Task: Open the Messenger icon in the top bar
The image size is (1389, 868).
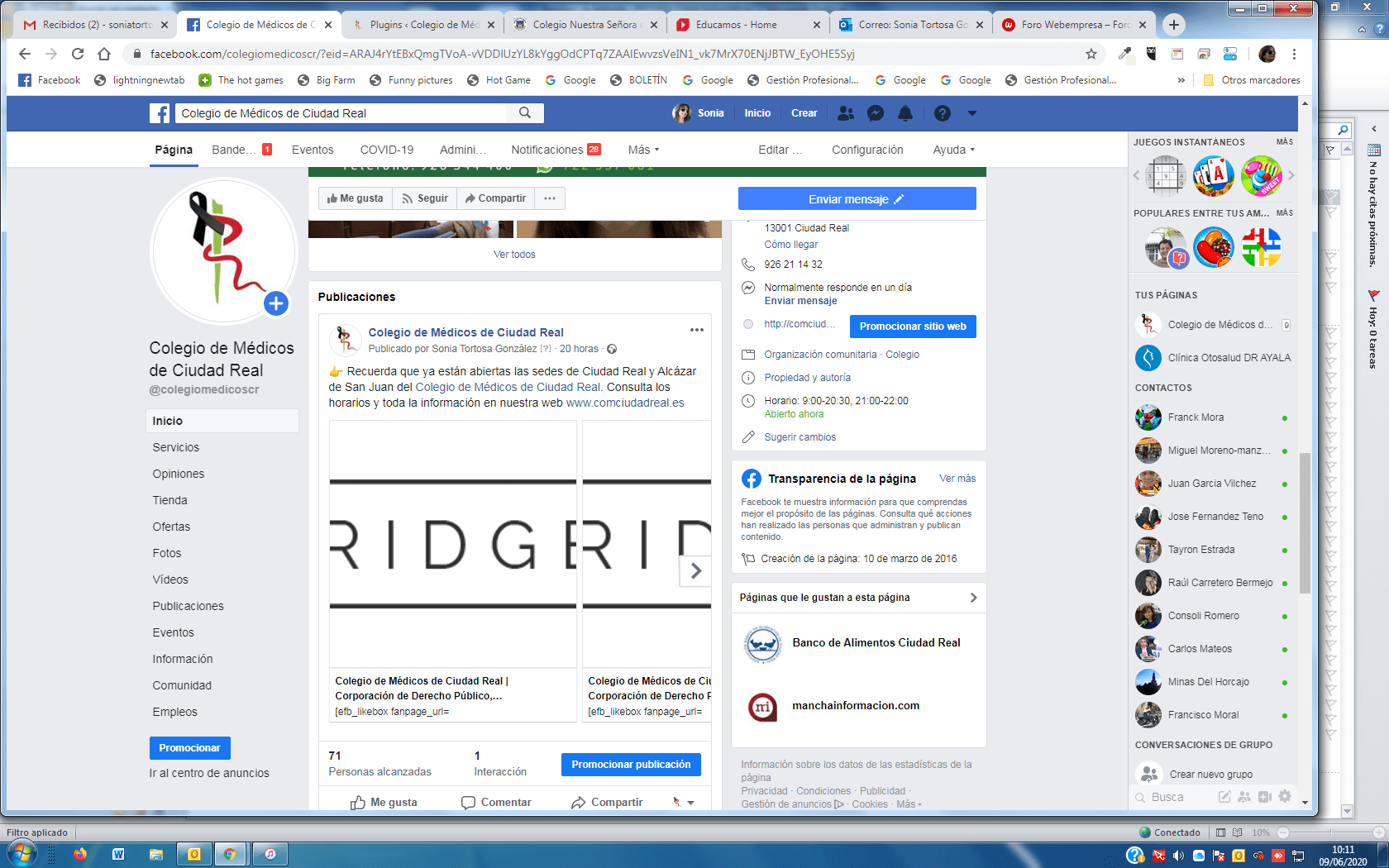Action: pyautogui.click(x=876, y=113)
